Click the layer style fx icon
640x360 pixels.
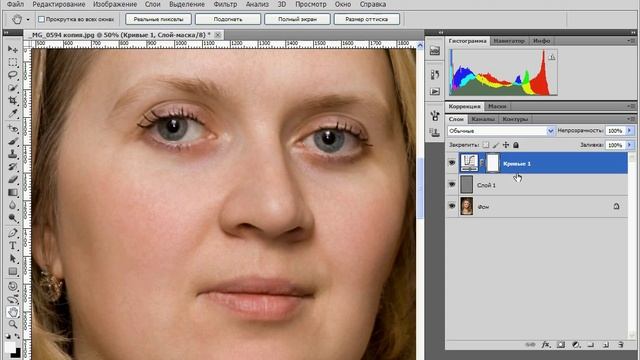pos(546,345)
